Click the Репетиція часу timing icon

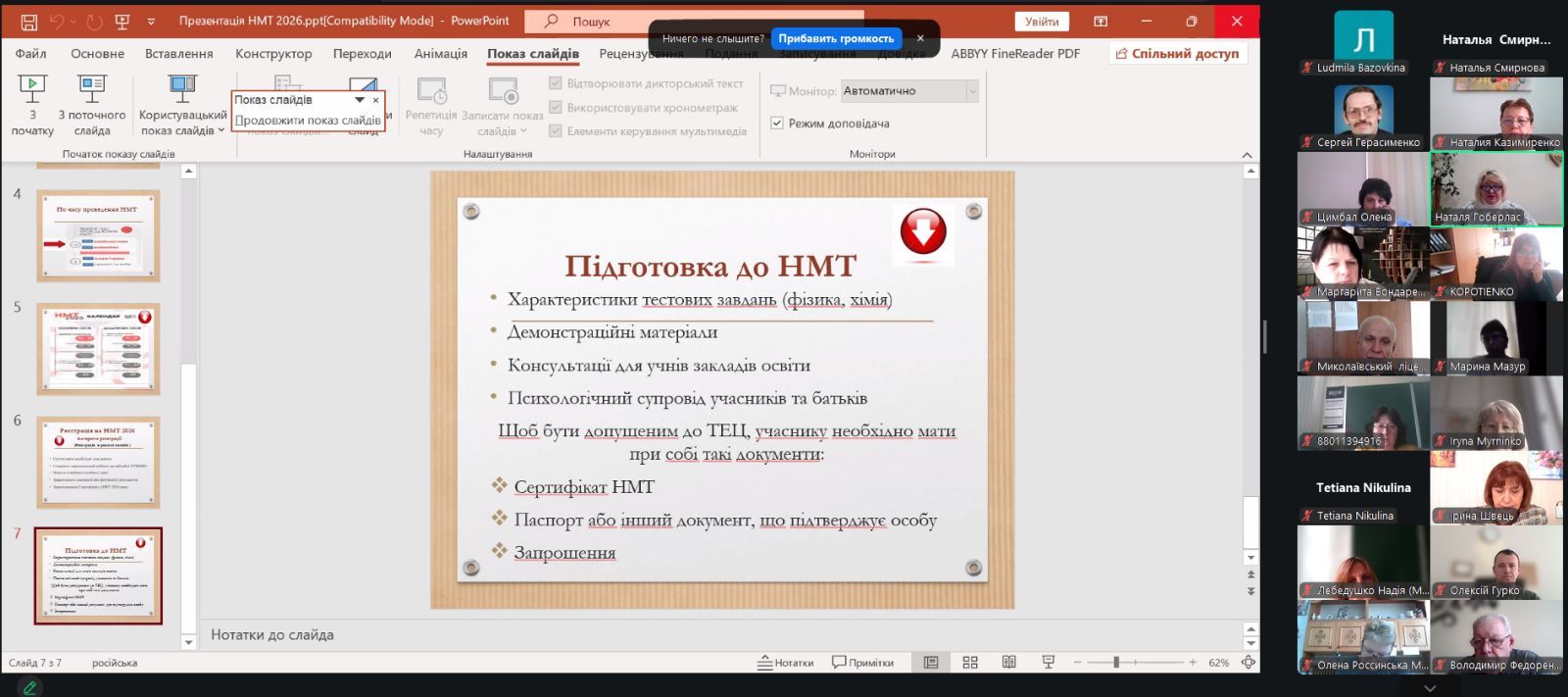click(x=431, y=91)
